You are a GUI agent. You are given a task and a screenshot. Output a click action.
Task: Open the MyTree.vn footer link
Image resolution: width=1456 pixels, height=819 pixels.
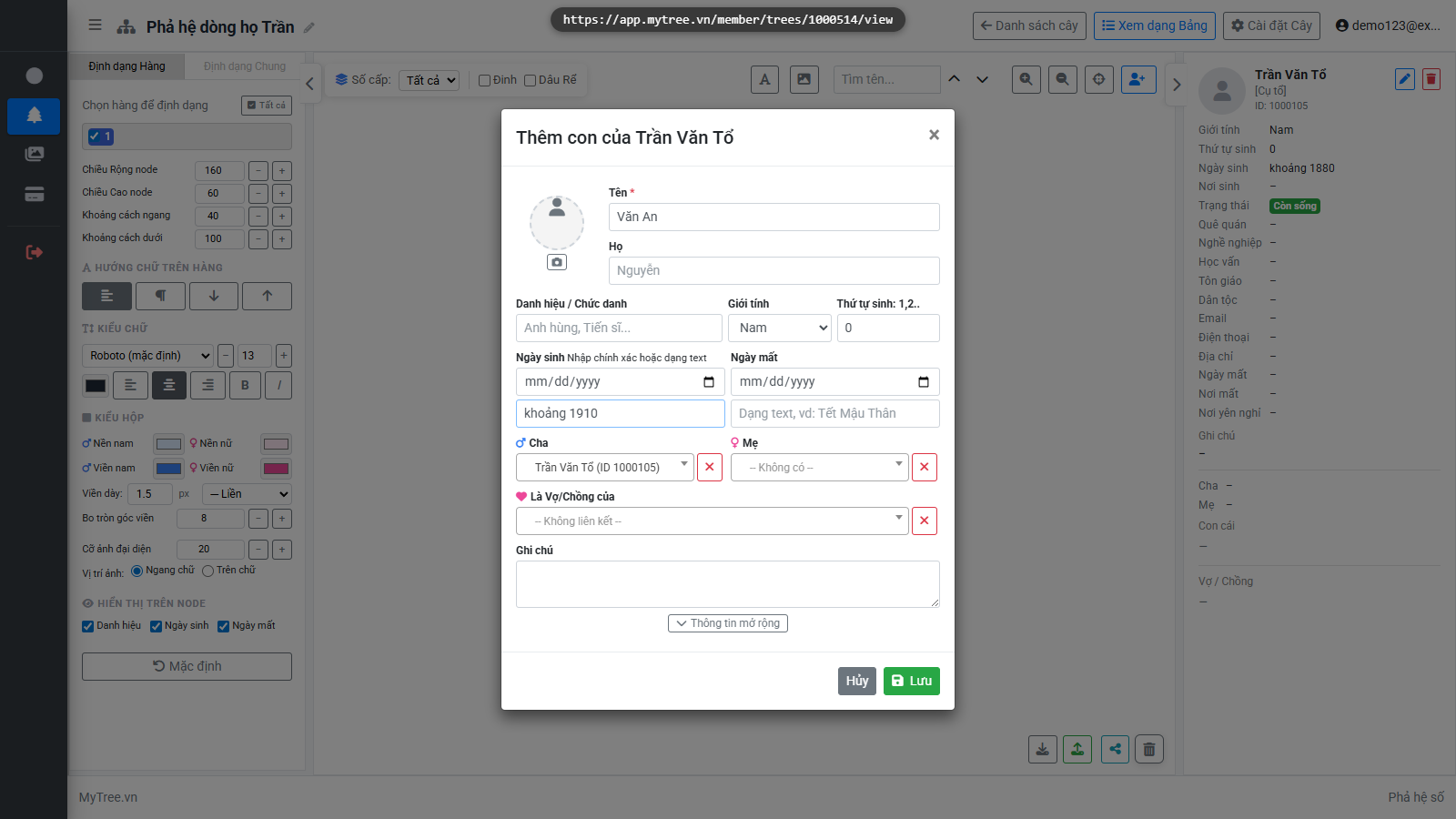click(108, 797)
